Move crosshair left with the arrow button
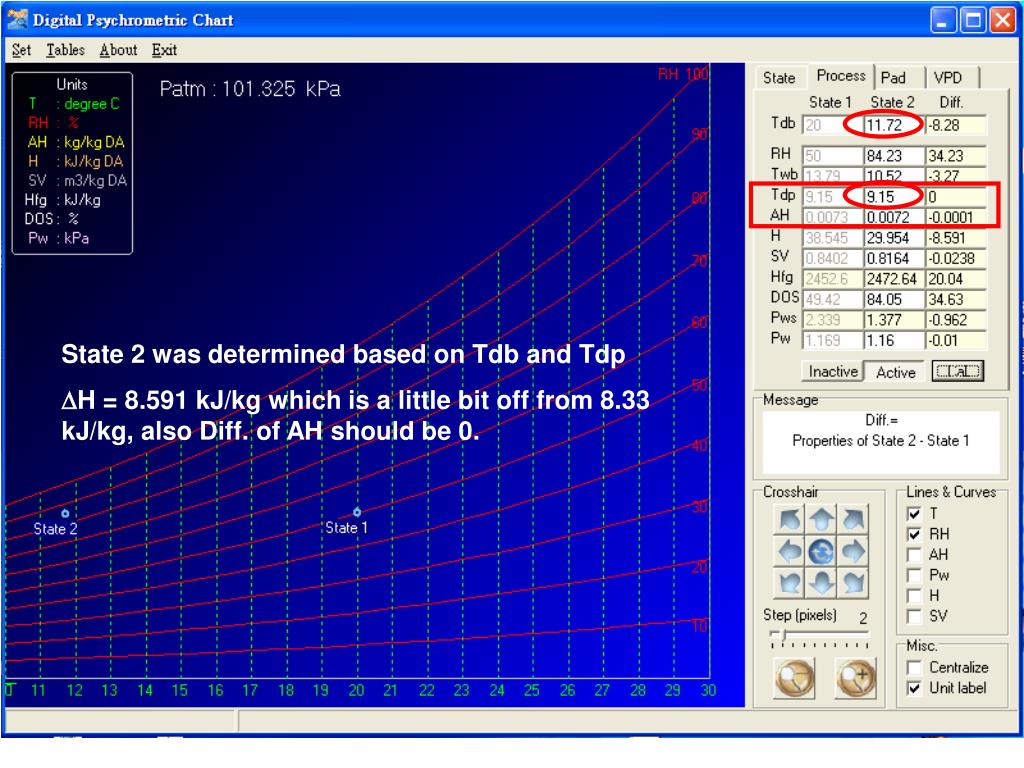This screenshot has height=768, width=1024. click(790, 552)
